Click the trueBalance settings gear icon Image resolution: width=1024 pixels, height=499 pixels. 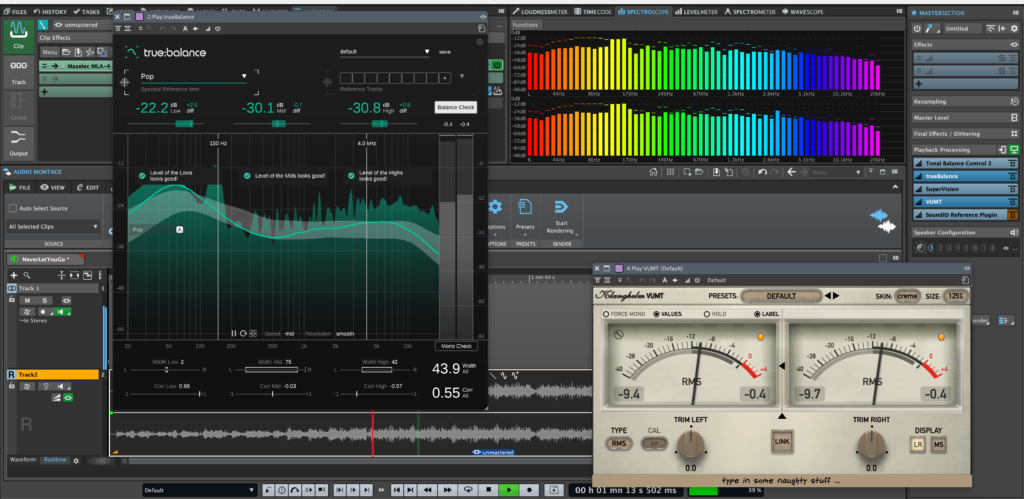pyautogui.click(x=481, y=42)
